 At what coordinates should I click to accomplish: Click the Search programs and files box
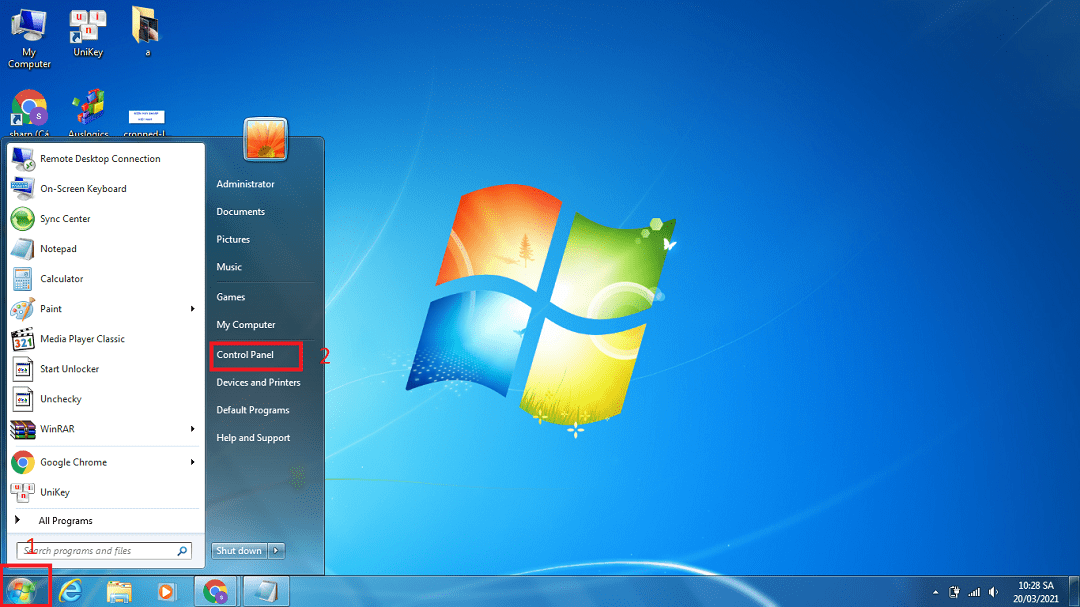tap(96, 551)
